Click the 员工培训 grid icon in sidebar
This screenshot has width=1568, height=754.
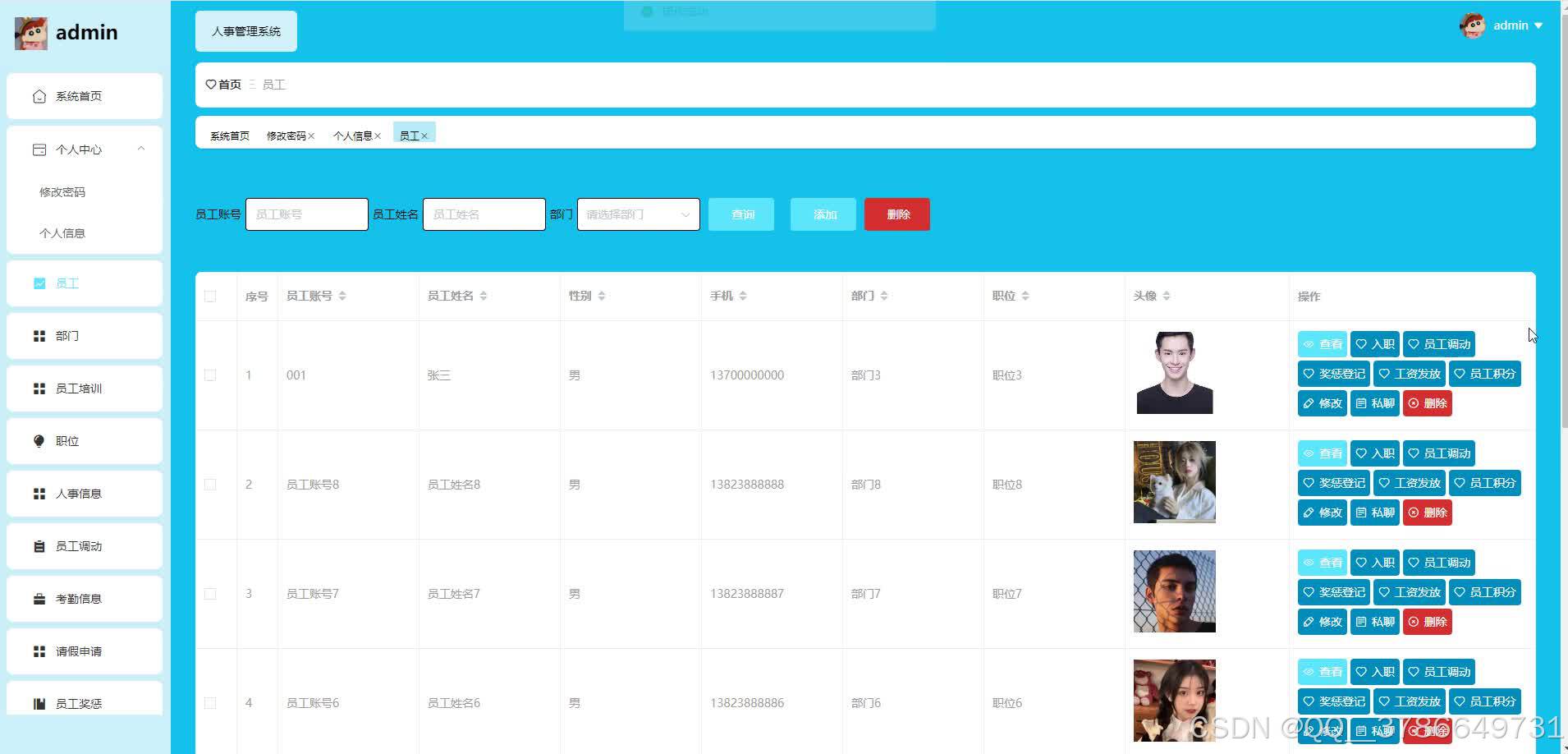click(39, 388)
